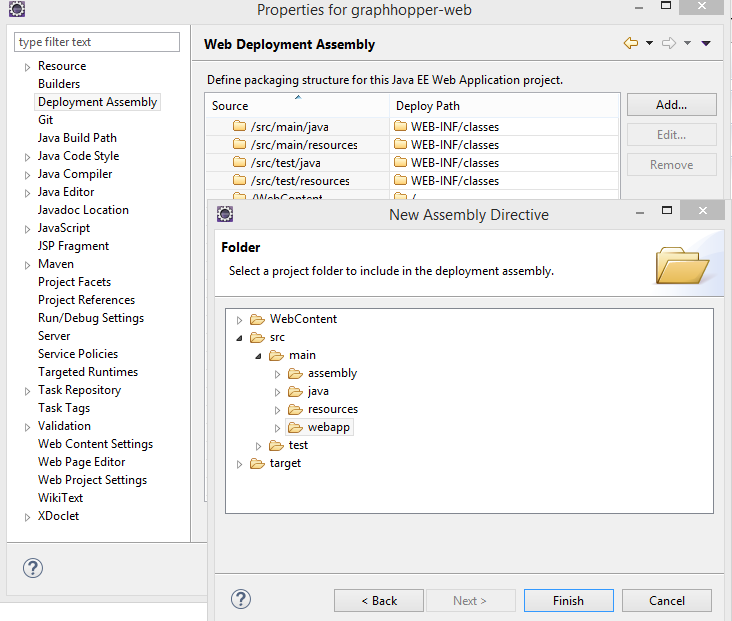The height and width of the screenshot is (621, 732).
Task: Open the view menu triangle in header
Action: click(x=706, y=43)
